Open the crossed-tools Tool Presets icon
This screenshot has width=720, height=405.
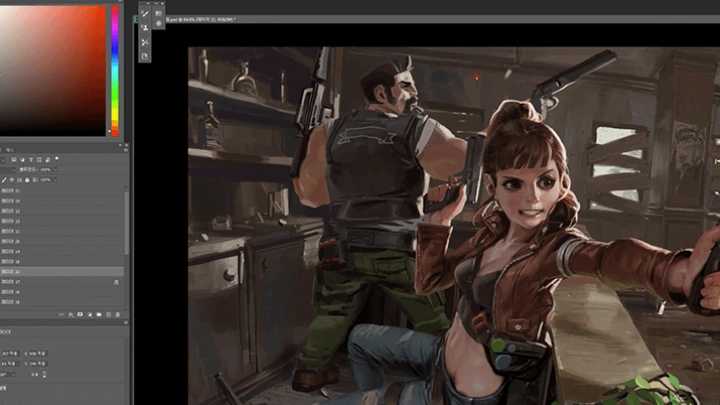[145, 42]
